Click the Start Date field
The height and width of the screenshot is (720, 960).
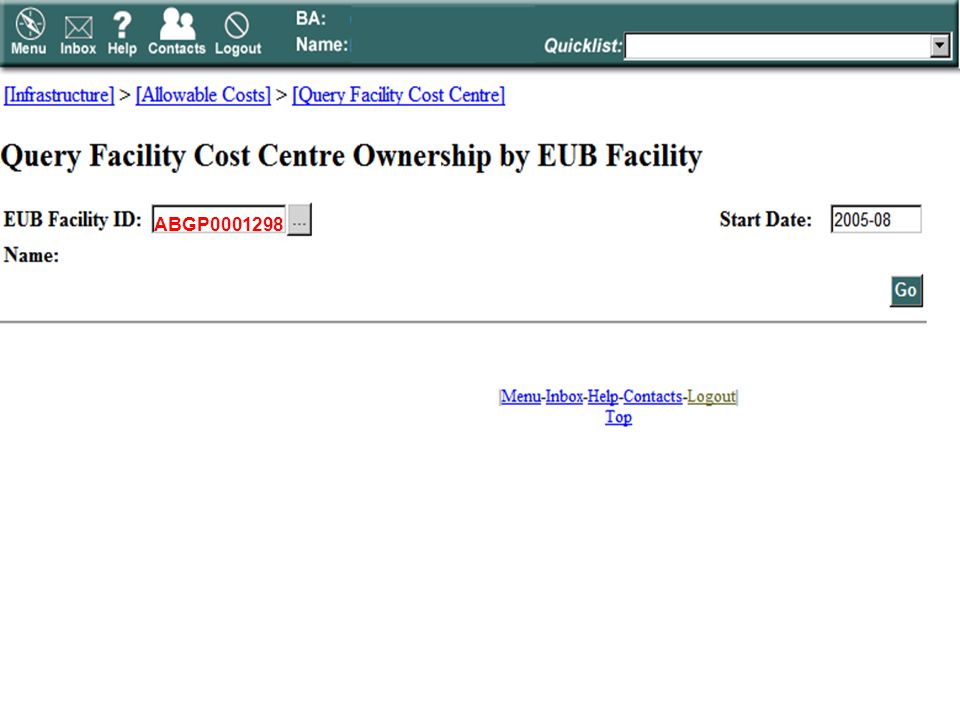click(876, 219)
